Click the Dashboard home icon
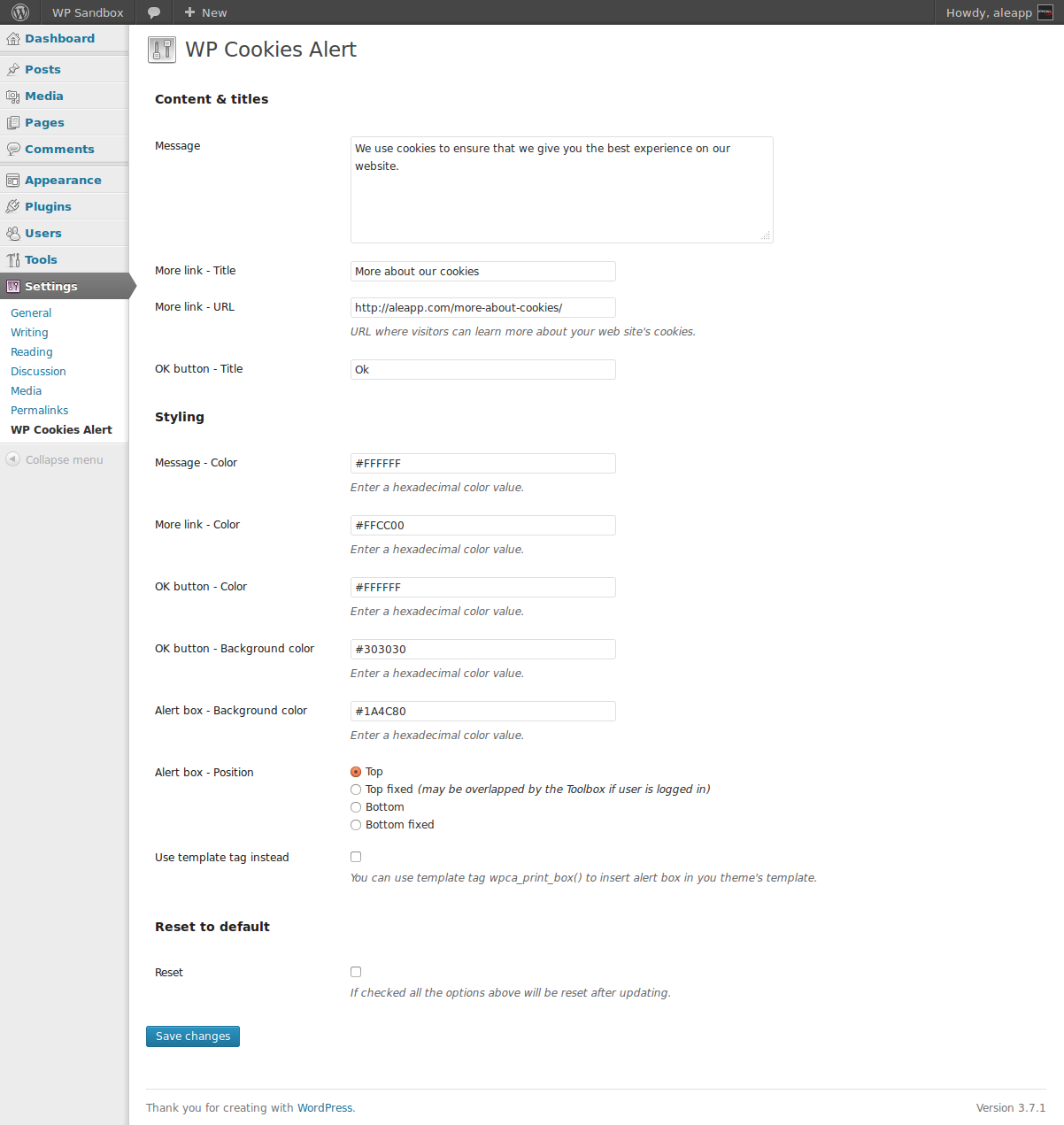 coord(13,39)
